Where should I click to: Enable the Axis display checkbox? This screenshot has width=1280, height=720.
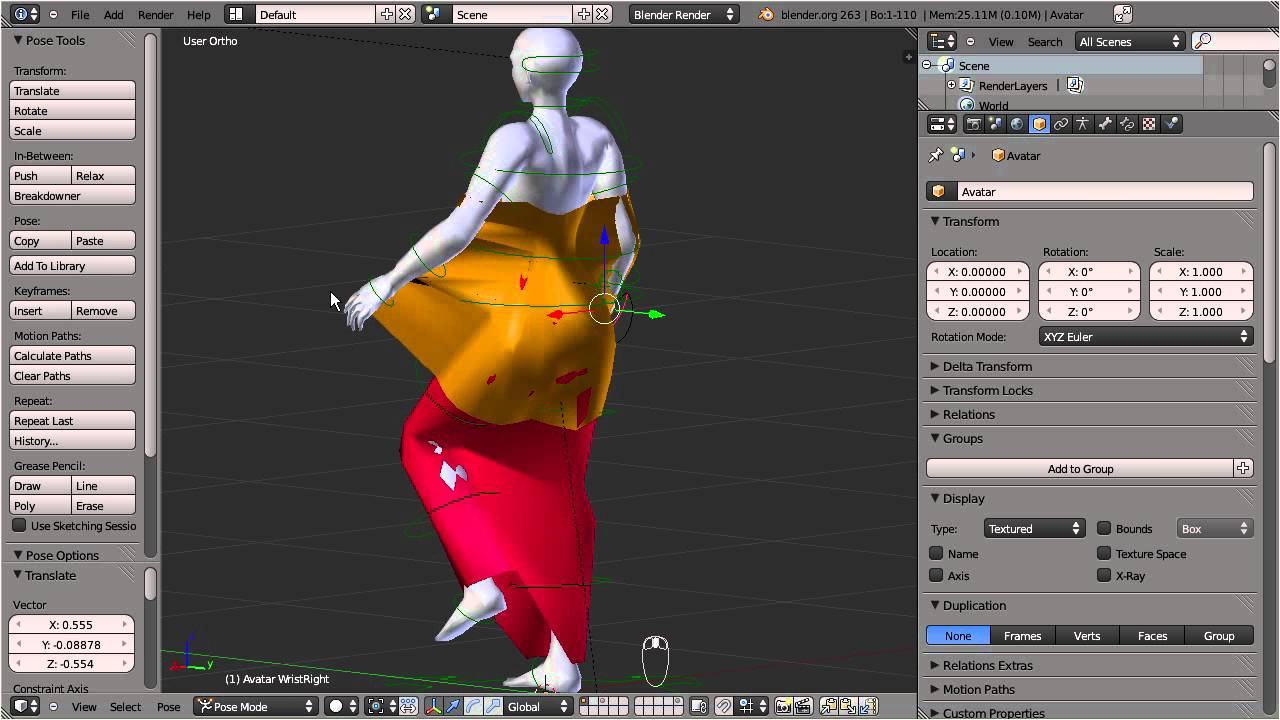936,575
